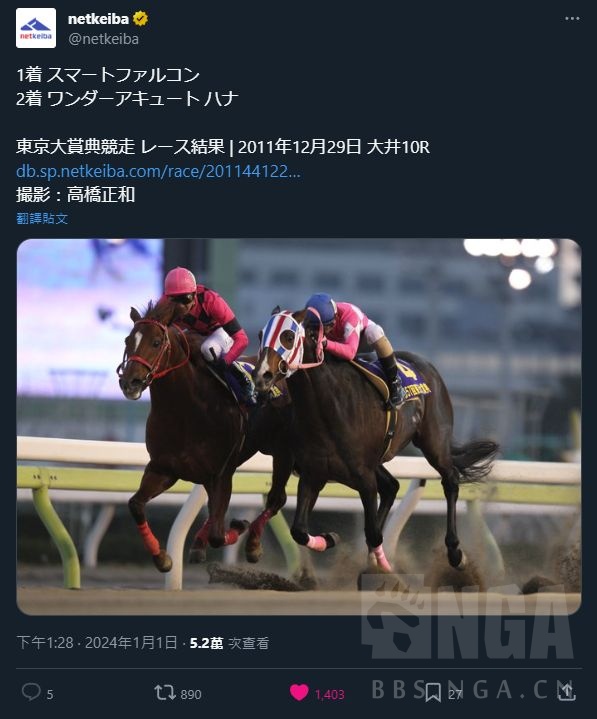The height and width of the screenshot is (719, 597).
Task: Open the three-dot more options menu
Action: (572, 18)
